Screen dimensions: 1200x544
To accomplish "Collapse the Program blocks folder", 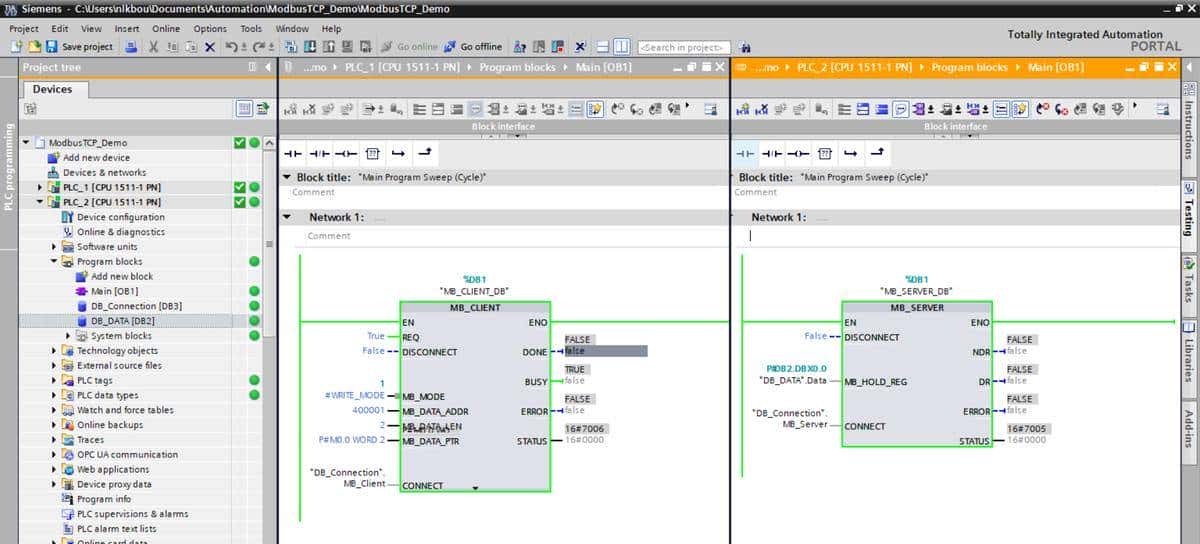I will coord(55,261).
